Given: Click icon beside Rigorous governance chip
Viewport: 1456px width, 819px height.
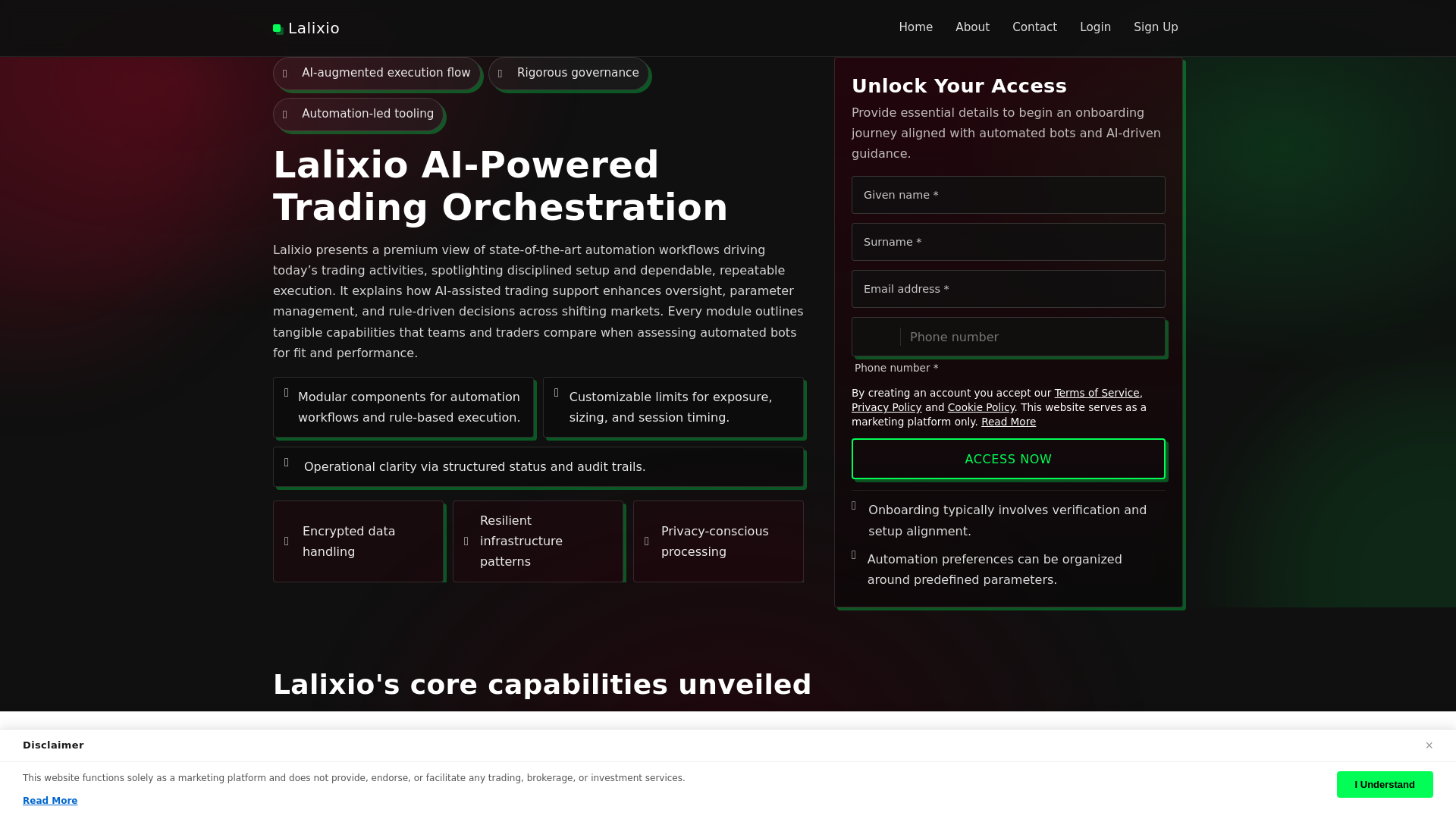Looking at the screenshot, I should coord(500,74).
